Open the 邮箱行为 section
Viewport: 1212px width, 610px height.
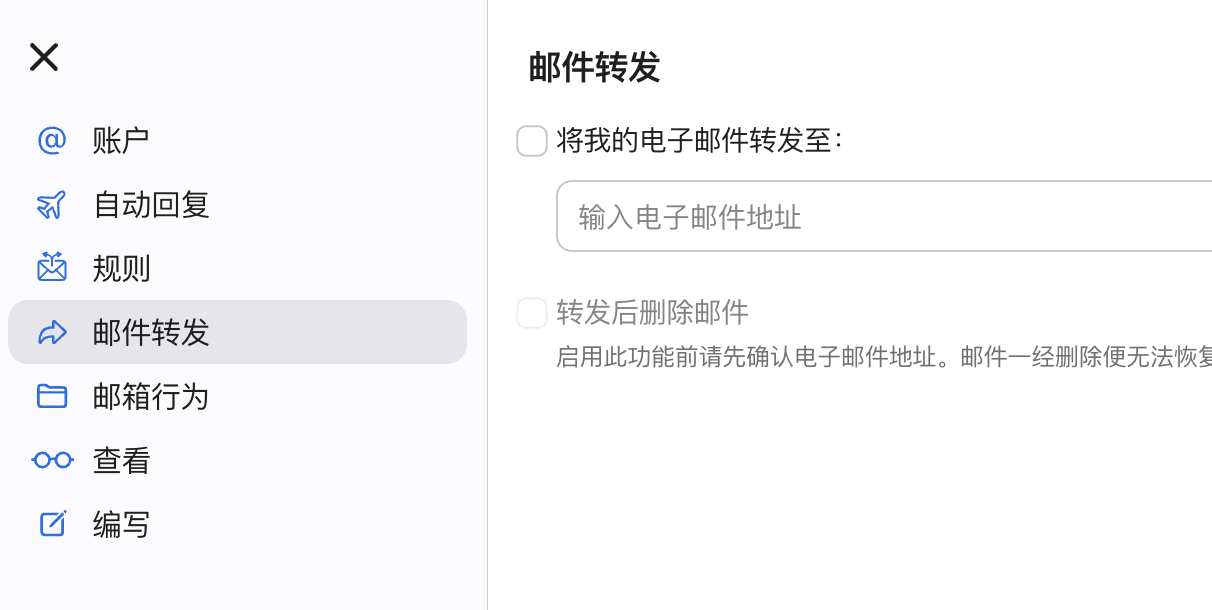(x=151, y=396)
